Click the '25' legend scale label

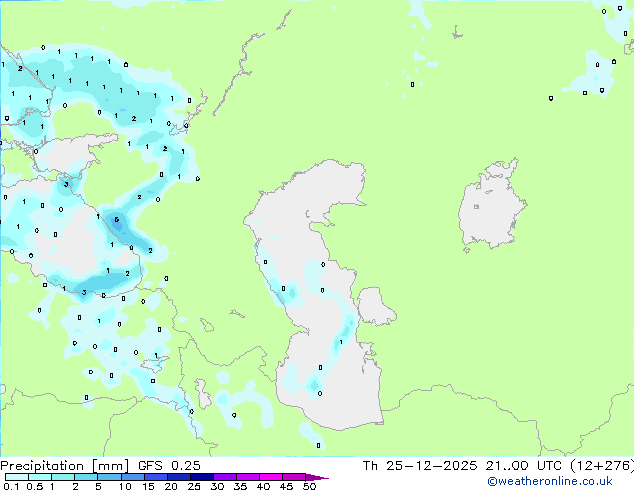pos(194,486)
